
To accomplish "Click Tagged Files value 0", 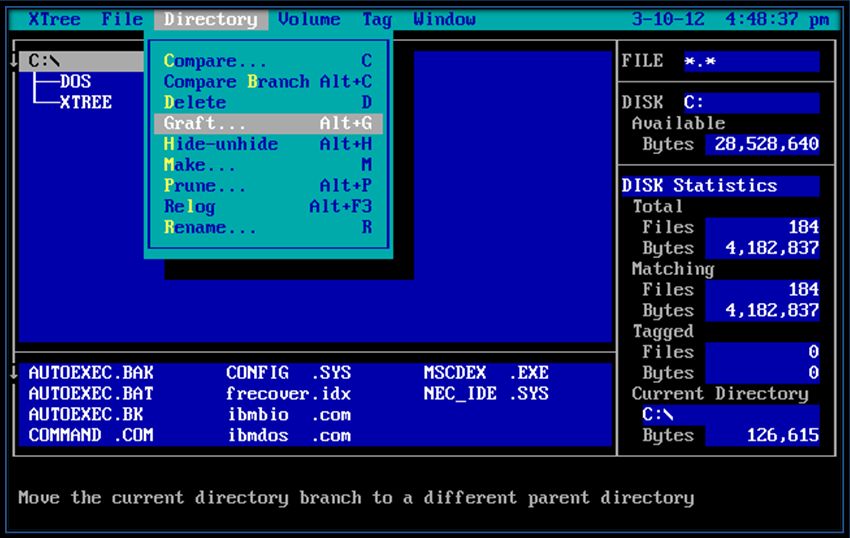I will click(762, 352).
